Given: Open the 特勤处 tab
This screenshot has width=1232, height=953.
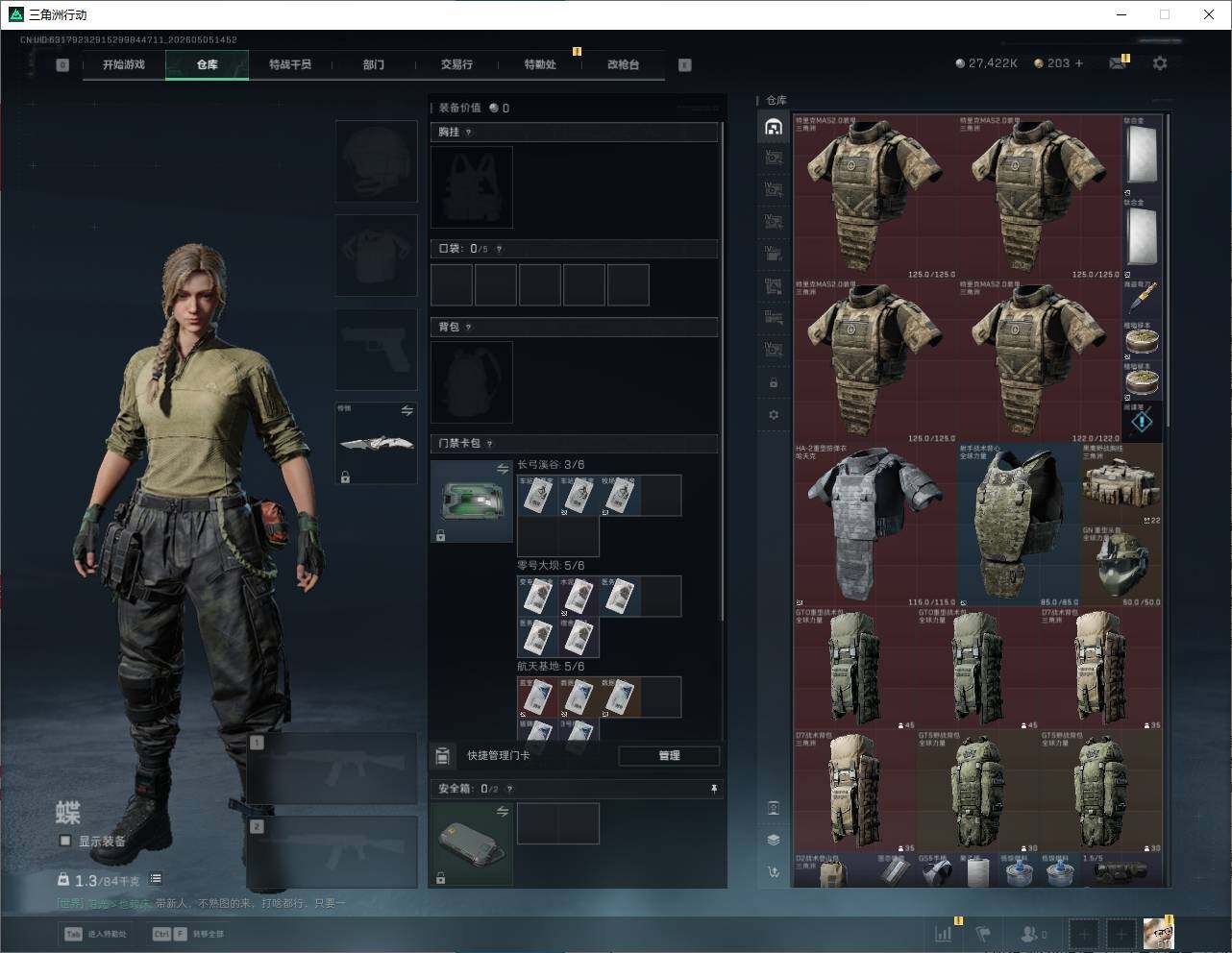Looking at the screenshot, I should click(540, 64).
